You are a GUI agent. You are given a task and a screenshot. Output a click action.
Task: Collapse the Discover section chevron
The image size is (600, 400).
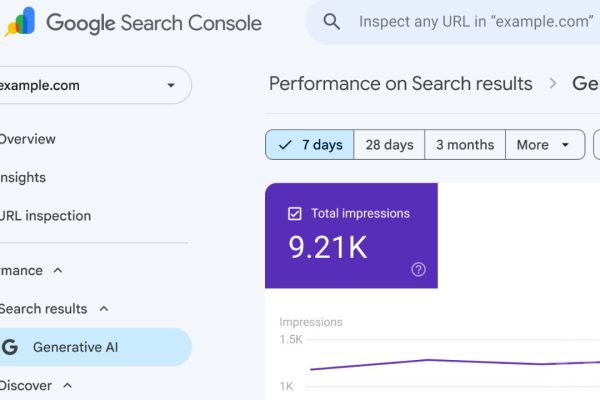[x=67, y=385]
